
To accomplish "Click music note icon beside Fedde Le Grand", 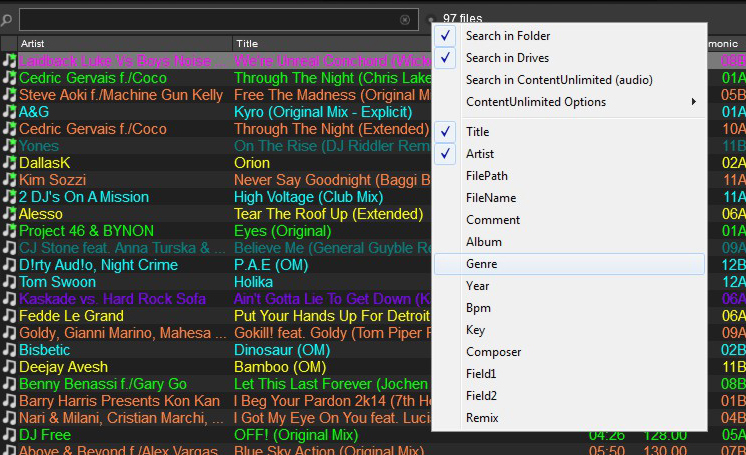I will tap(9, 316).
